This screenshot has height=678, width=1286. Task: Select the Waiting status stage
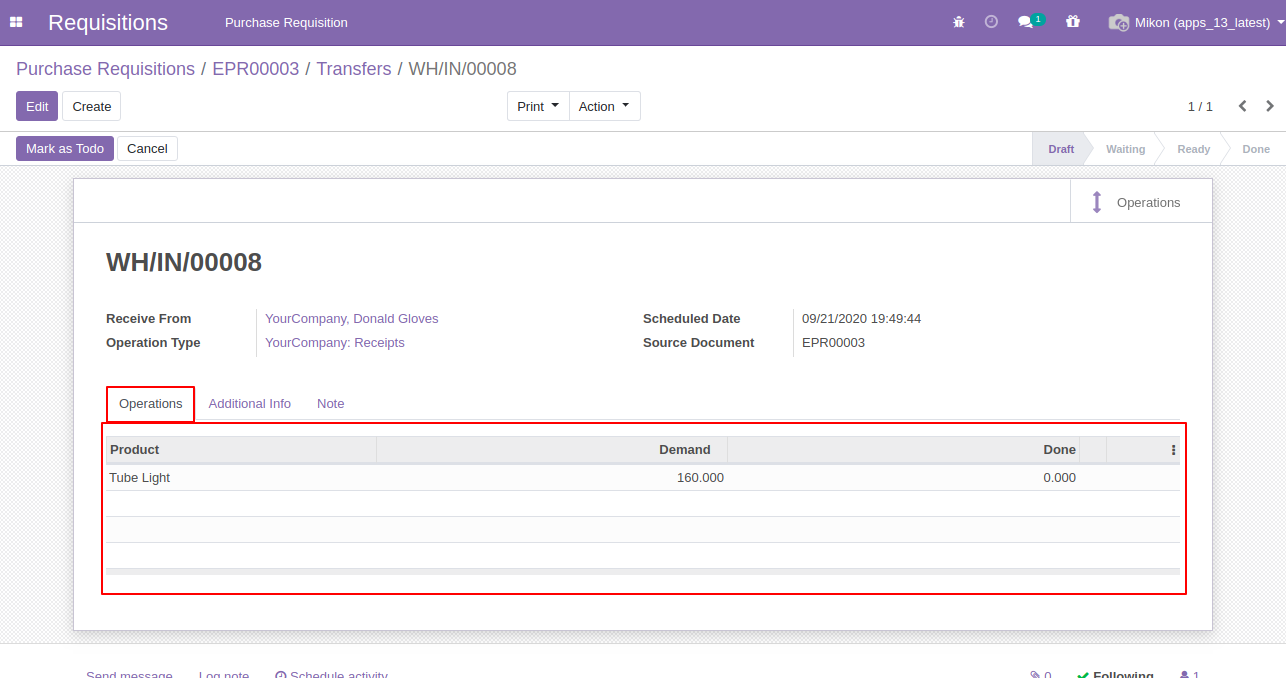coord(1125,149)
